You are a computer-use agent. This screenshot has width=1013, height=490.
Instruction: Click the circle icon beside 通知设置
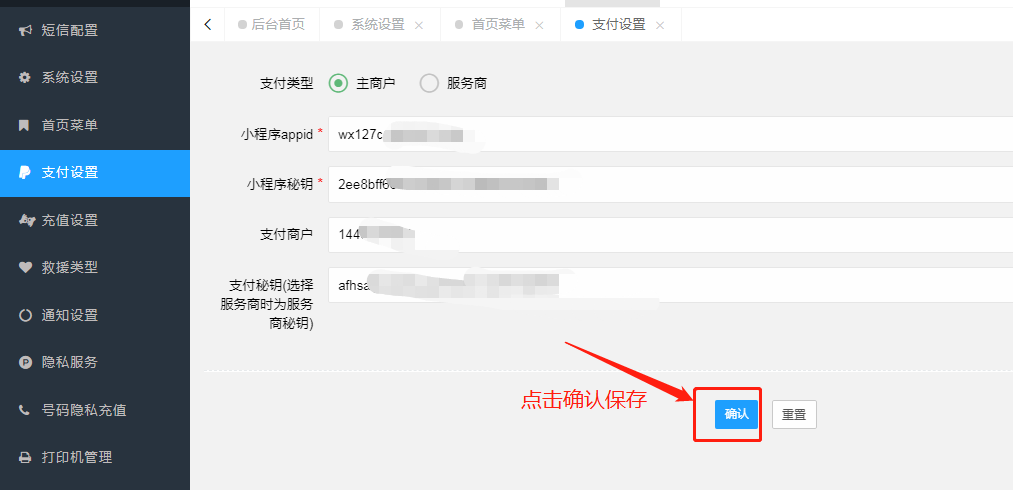coord(25,315)
